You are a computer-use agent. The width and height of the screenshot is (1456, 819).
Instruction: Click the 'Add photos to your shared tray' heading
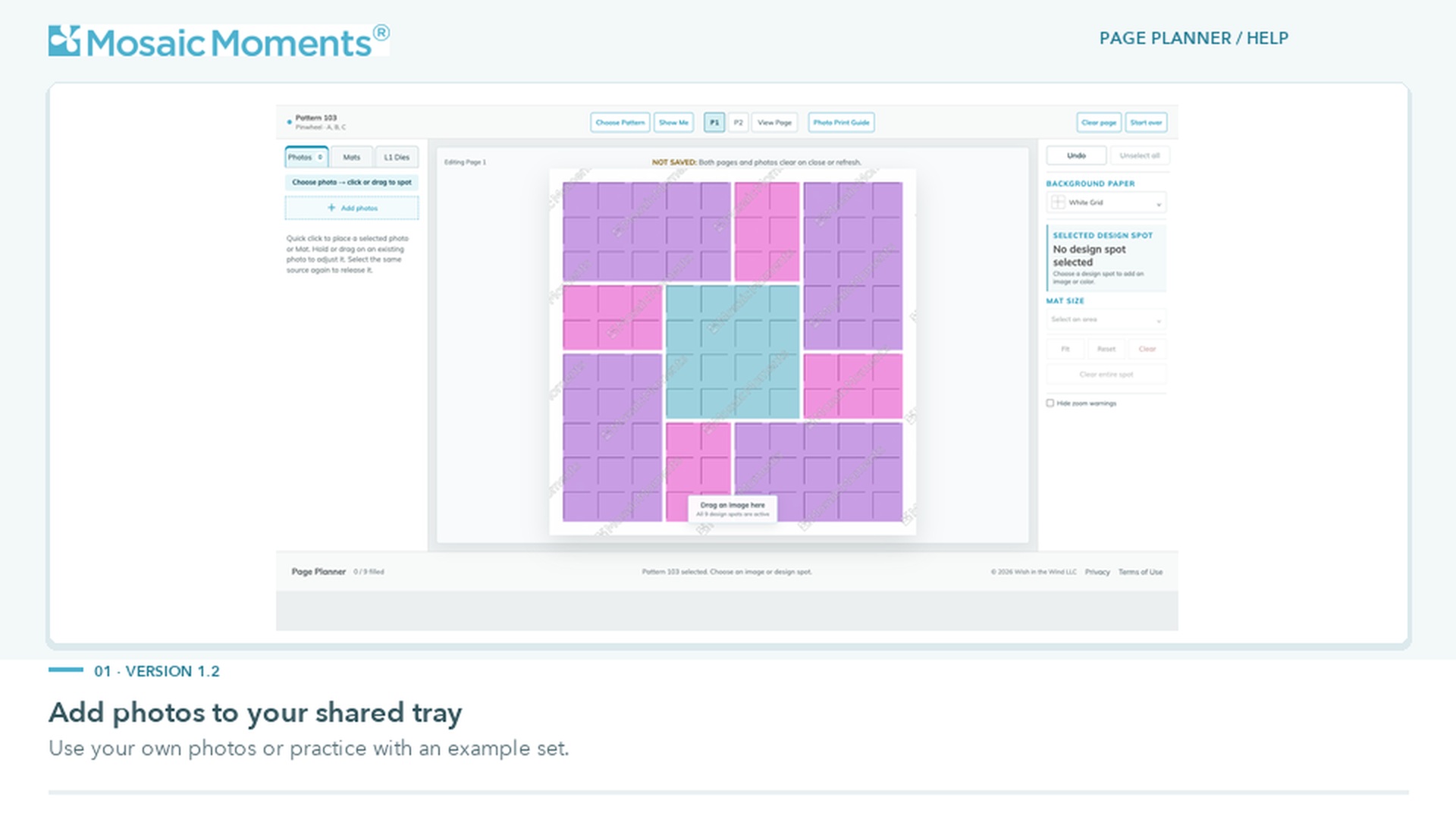256,713
